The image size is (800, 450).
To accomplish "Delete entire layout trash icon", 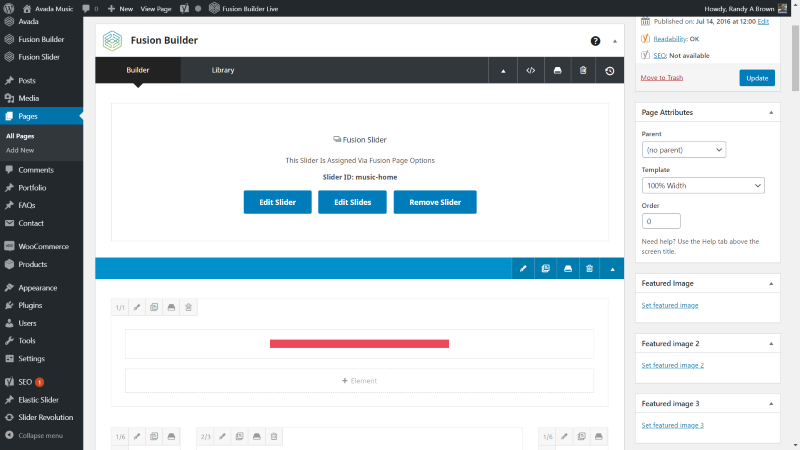I will point(583,70).
